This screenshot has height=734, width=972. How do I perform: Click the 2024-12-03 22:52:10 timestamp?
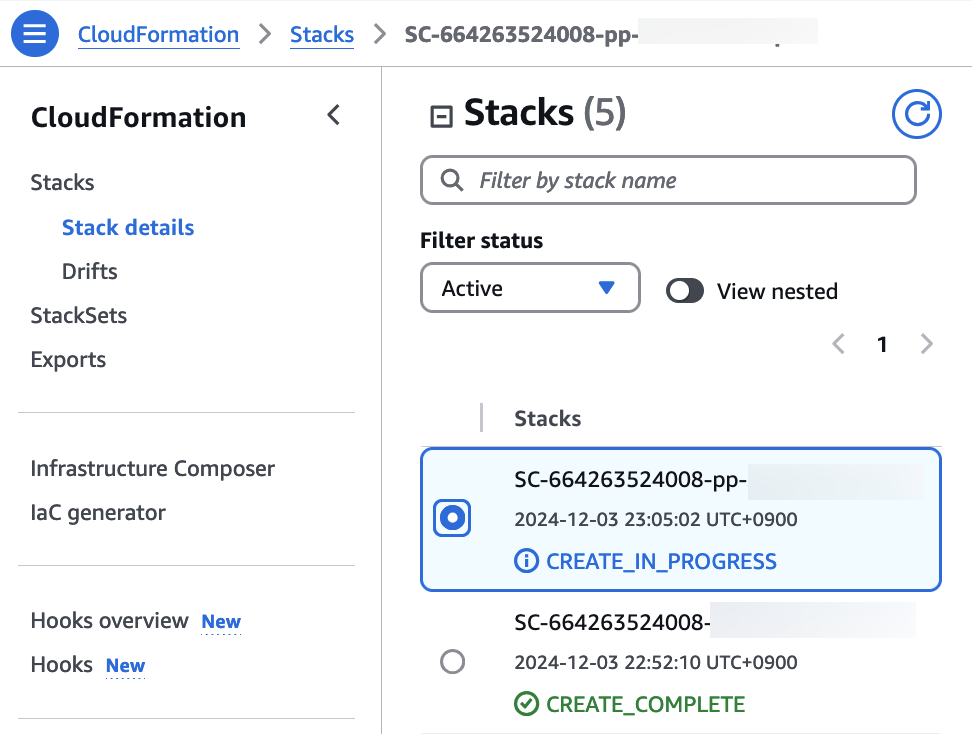point(656,662)
